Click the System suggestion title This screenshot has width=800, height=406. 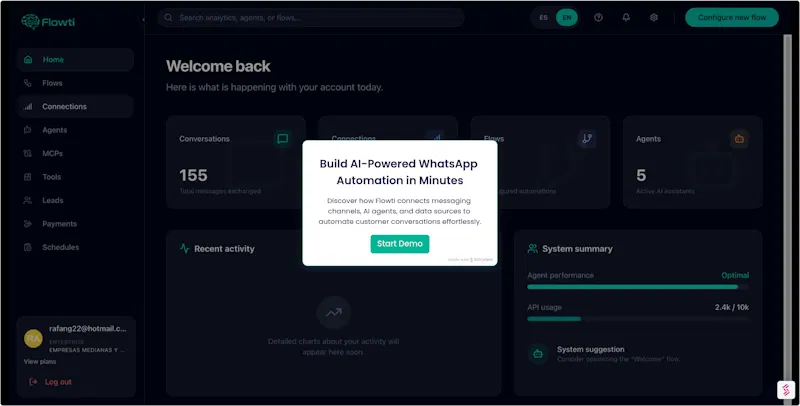590,349
